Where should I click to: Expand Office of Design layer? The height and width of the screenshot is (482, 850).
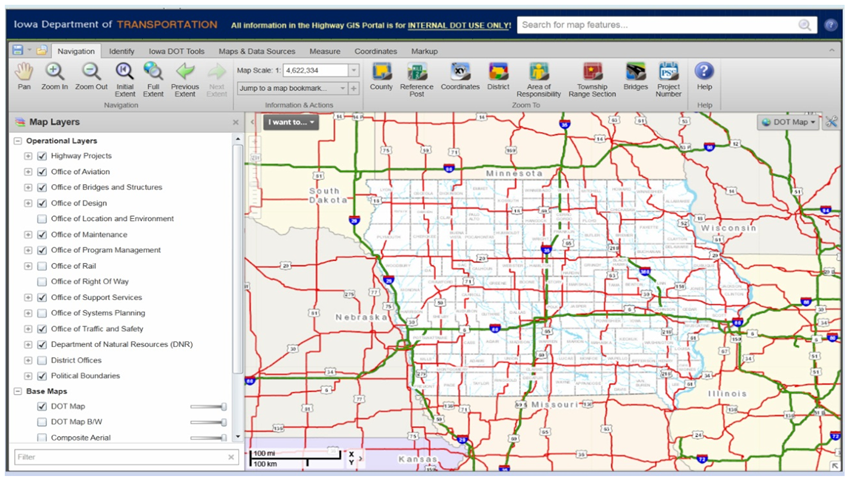pyautogui.click(x=28, y=203)
